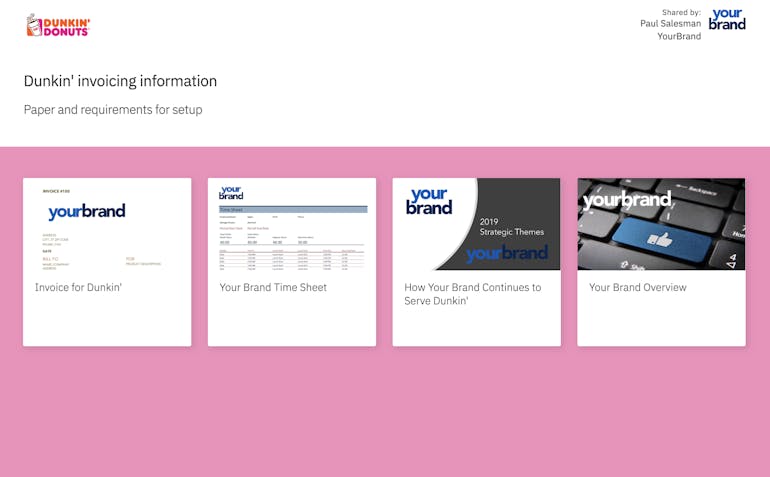Open the 2019 Strategic Themes thumbnail

tap(476, 224)
